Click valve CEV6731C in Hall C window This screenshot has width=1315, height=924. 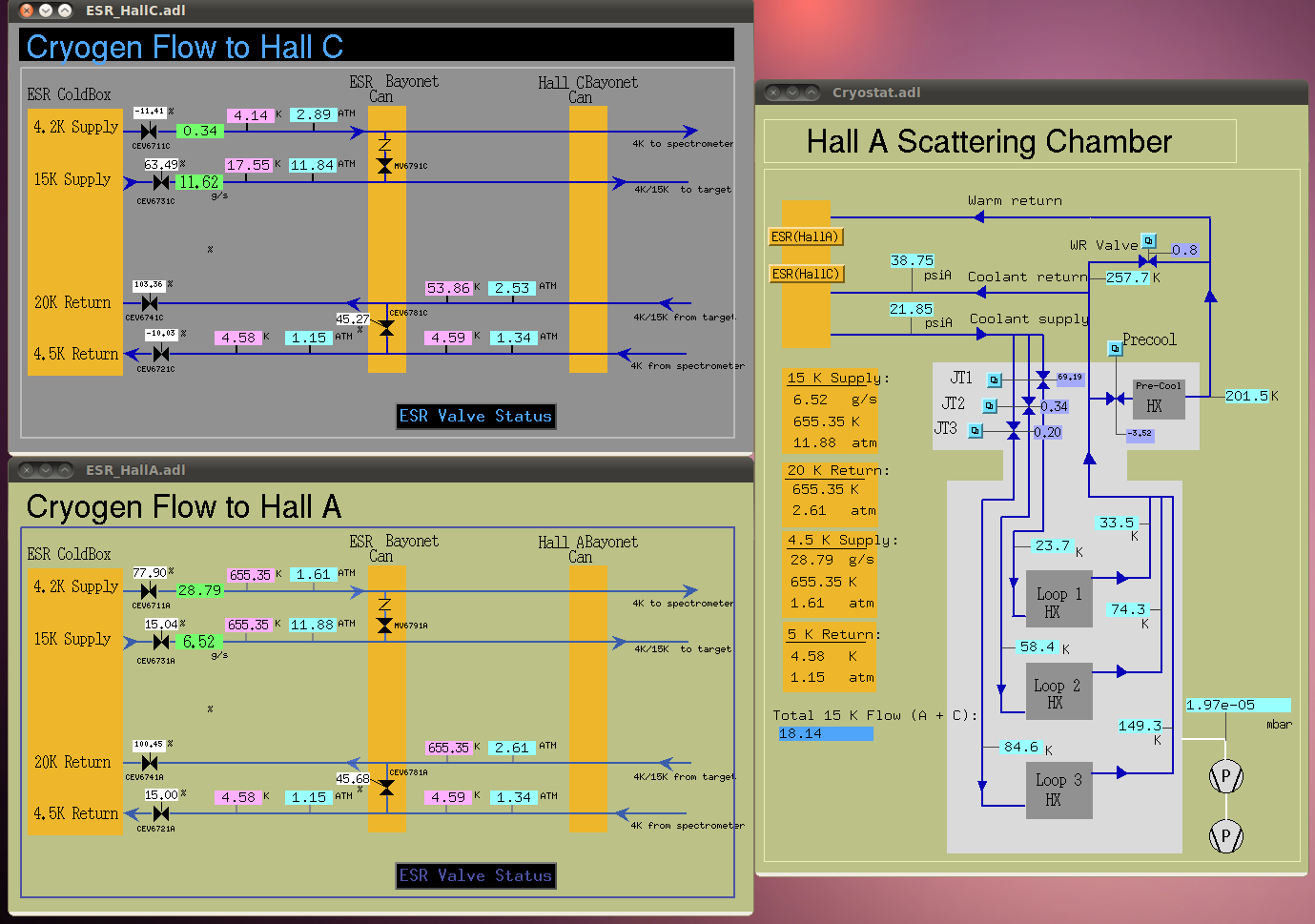[161, 182]
